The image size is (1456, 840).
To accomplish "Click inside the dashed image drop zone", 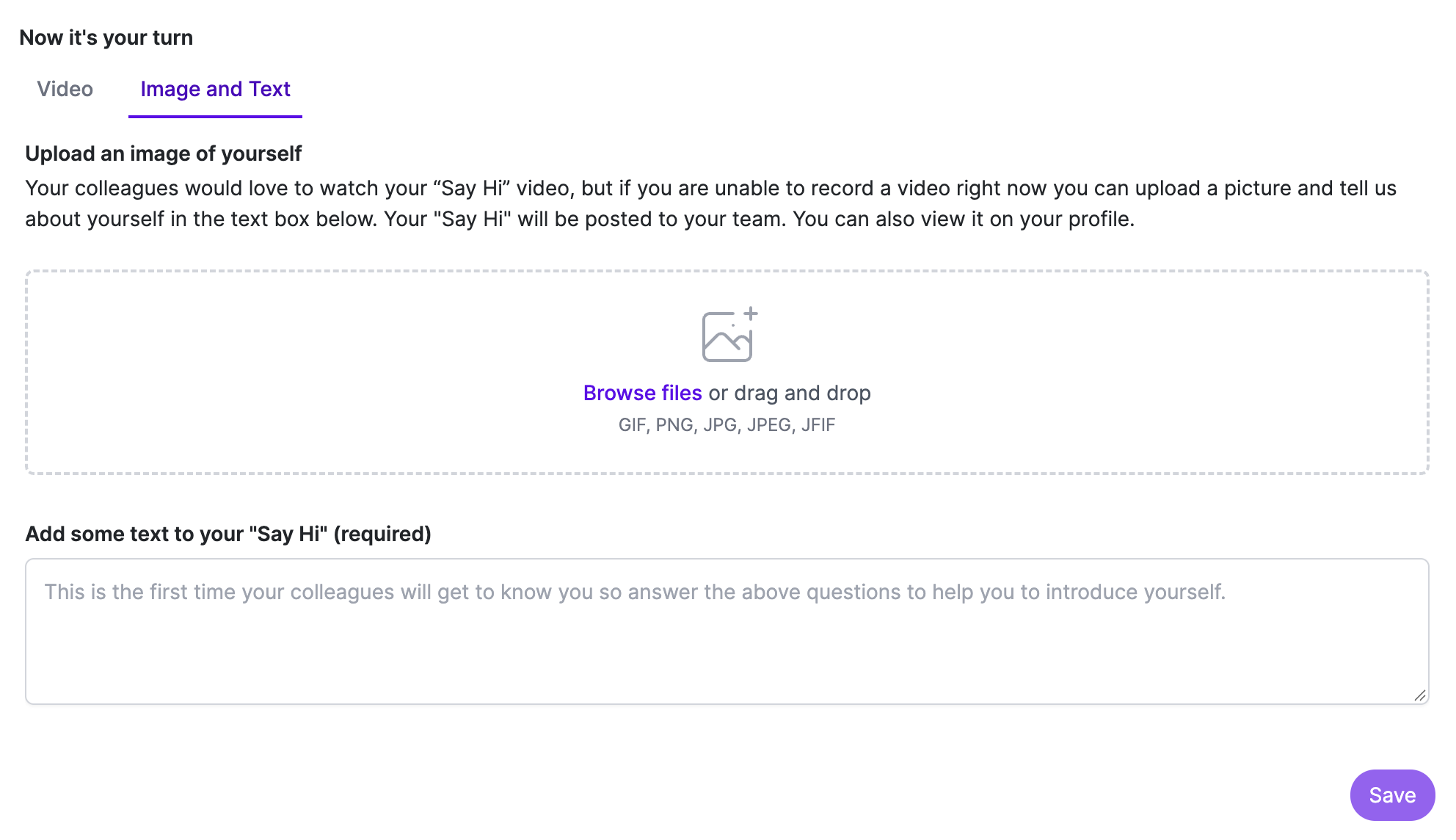I will coord(727,372).
